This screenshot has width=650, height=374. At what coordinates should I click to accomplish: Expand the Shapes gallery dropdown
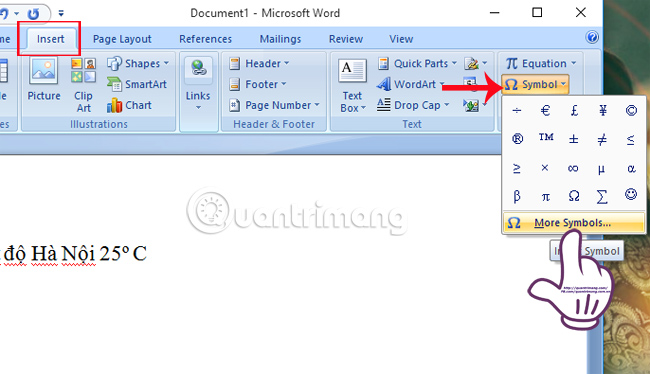click(x=166, y=63)
